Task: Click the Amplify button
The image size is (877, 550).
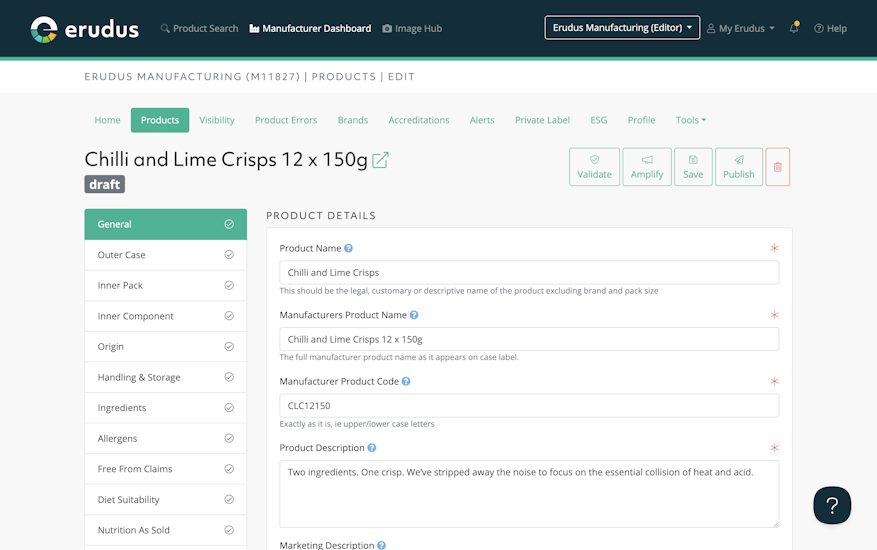Action: click(647, 167)
